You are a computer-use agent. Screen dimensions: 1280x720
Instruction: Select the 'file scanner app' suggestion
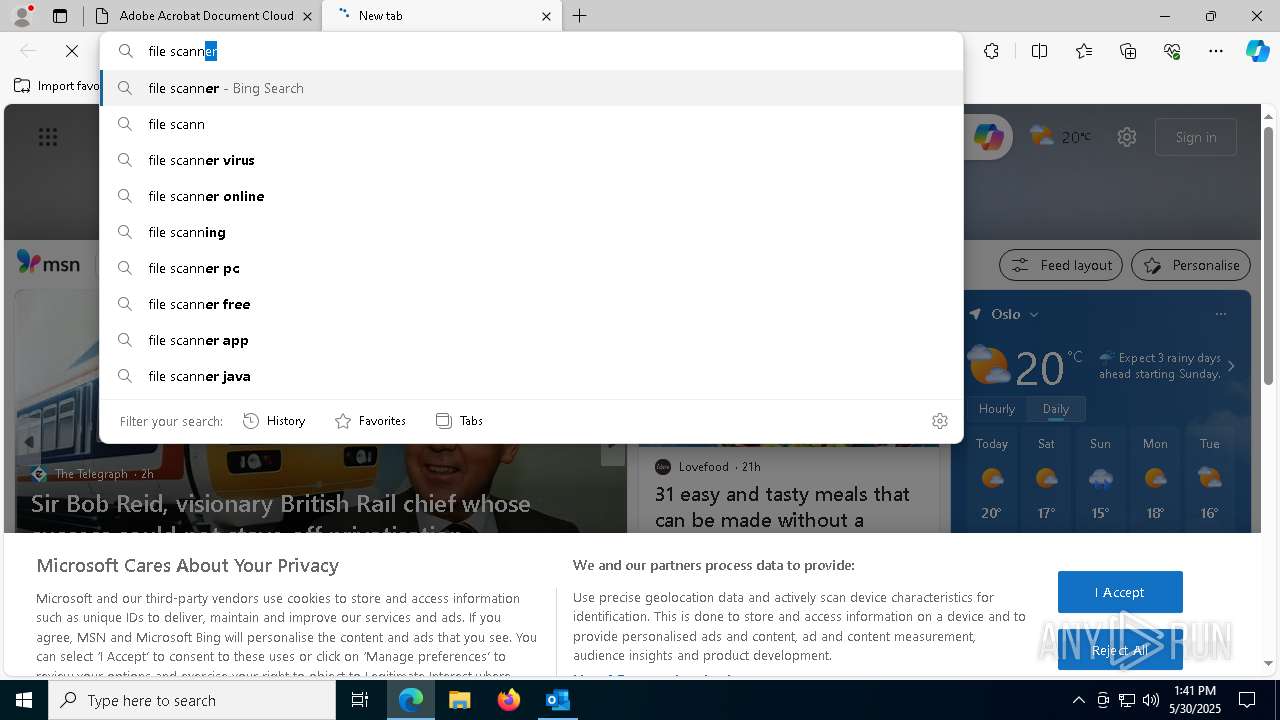click(x=532, y=340)
